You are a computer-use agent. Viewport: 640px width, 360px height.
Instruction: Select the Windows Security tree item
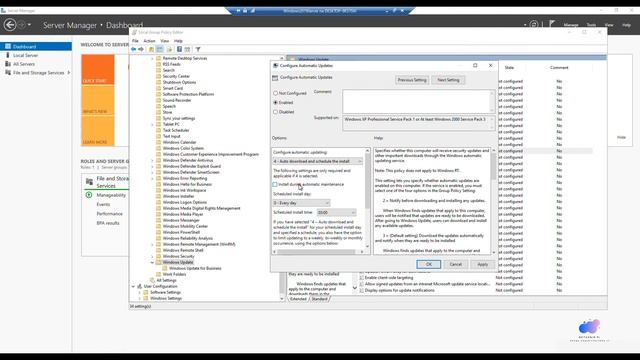[x=178, y=256]
